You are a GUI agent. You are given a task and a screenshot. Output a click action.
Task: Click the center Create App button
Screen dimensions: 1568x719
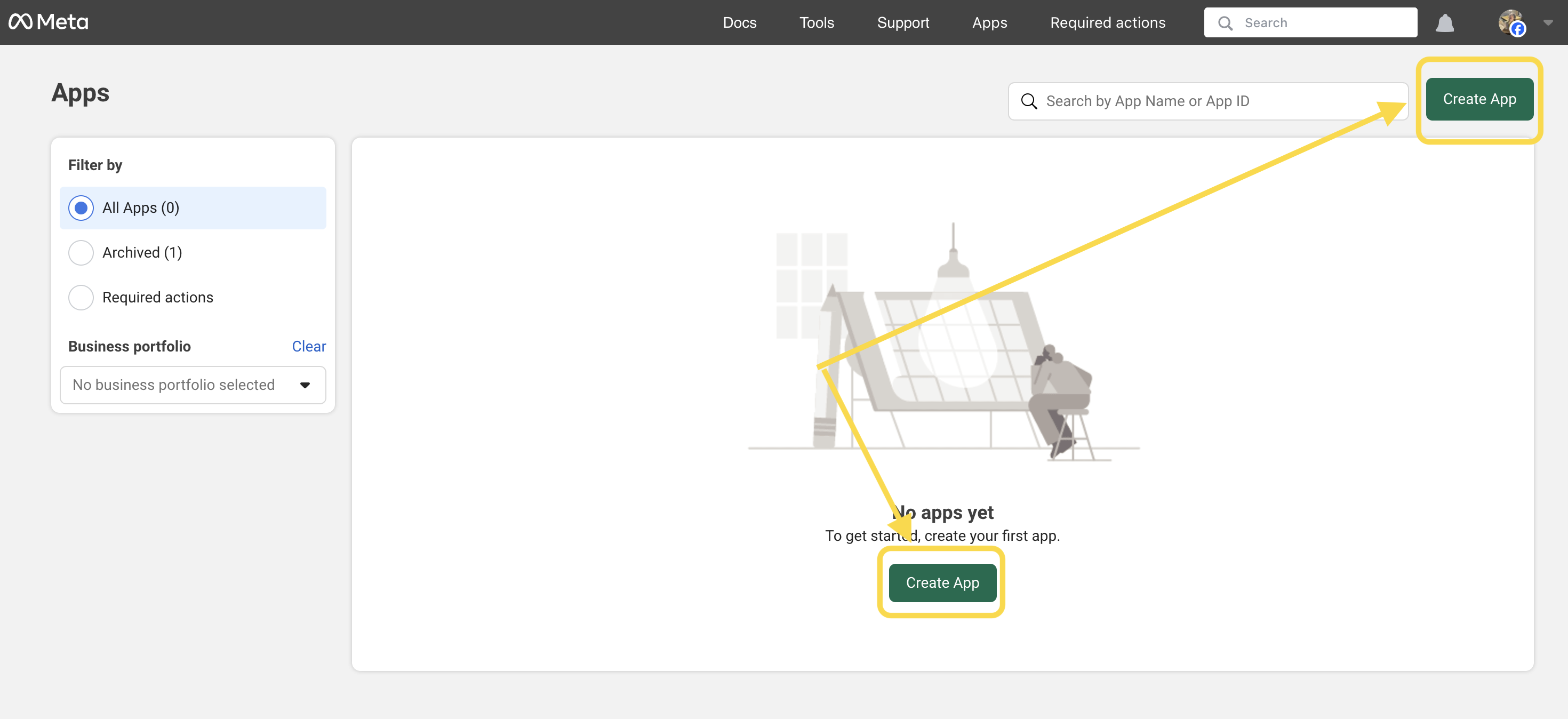pyautogui.click(x=942, y=582)
